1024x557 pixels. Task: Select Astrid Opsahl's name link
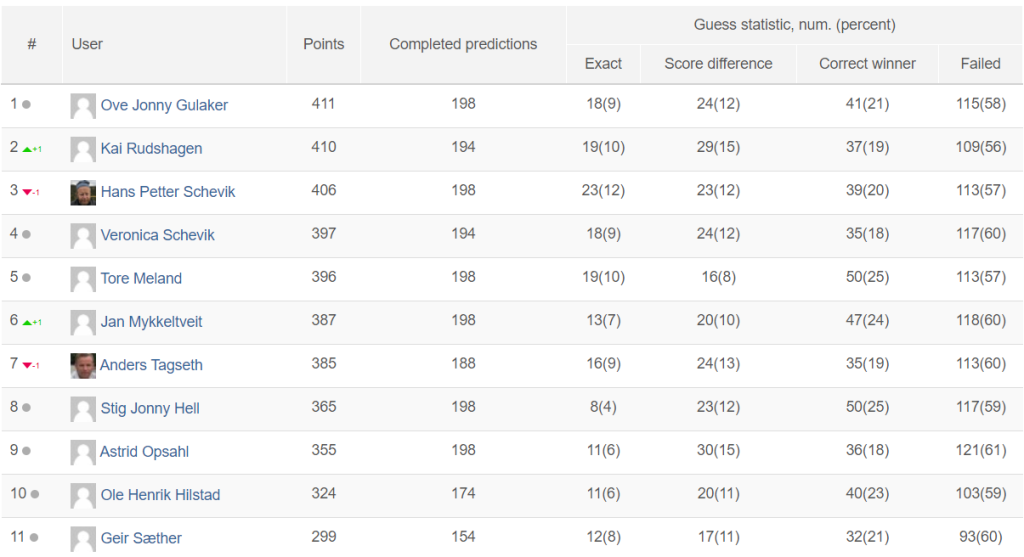[x=144, y=452]
